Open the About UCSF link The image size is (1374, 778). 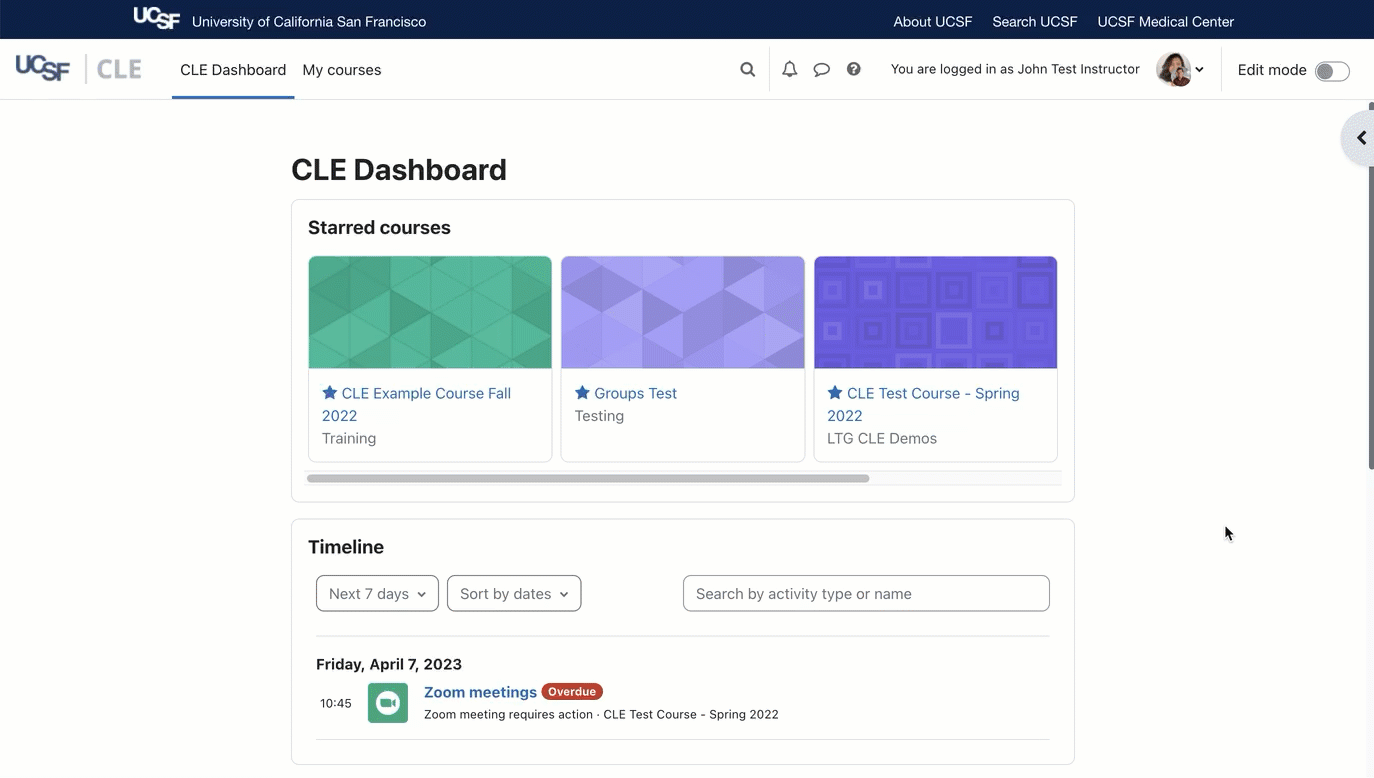tap(933, 21)
